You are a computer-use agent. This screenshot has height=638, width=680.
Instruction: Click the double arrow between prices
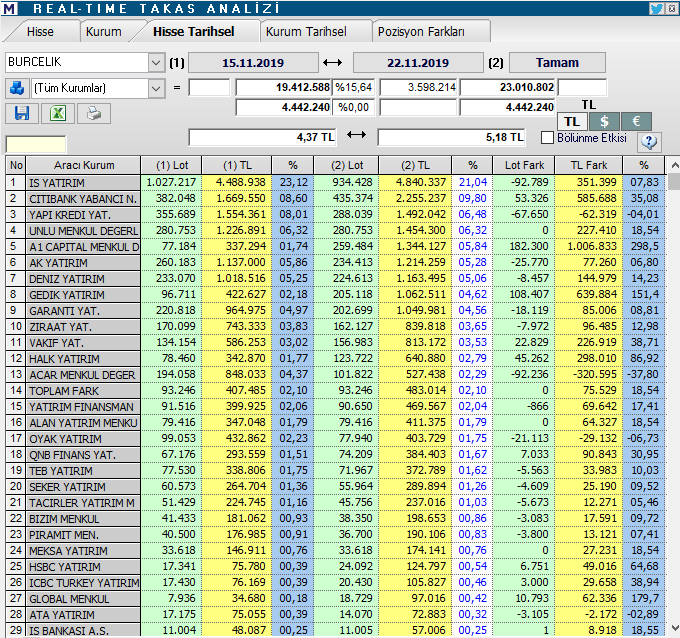[356, 135]
